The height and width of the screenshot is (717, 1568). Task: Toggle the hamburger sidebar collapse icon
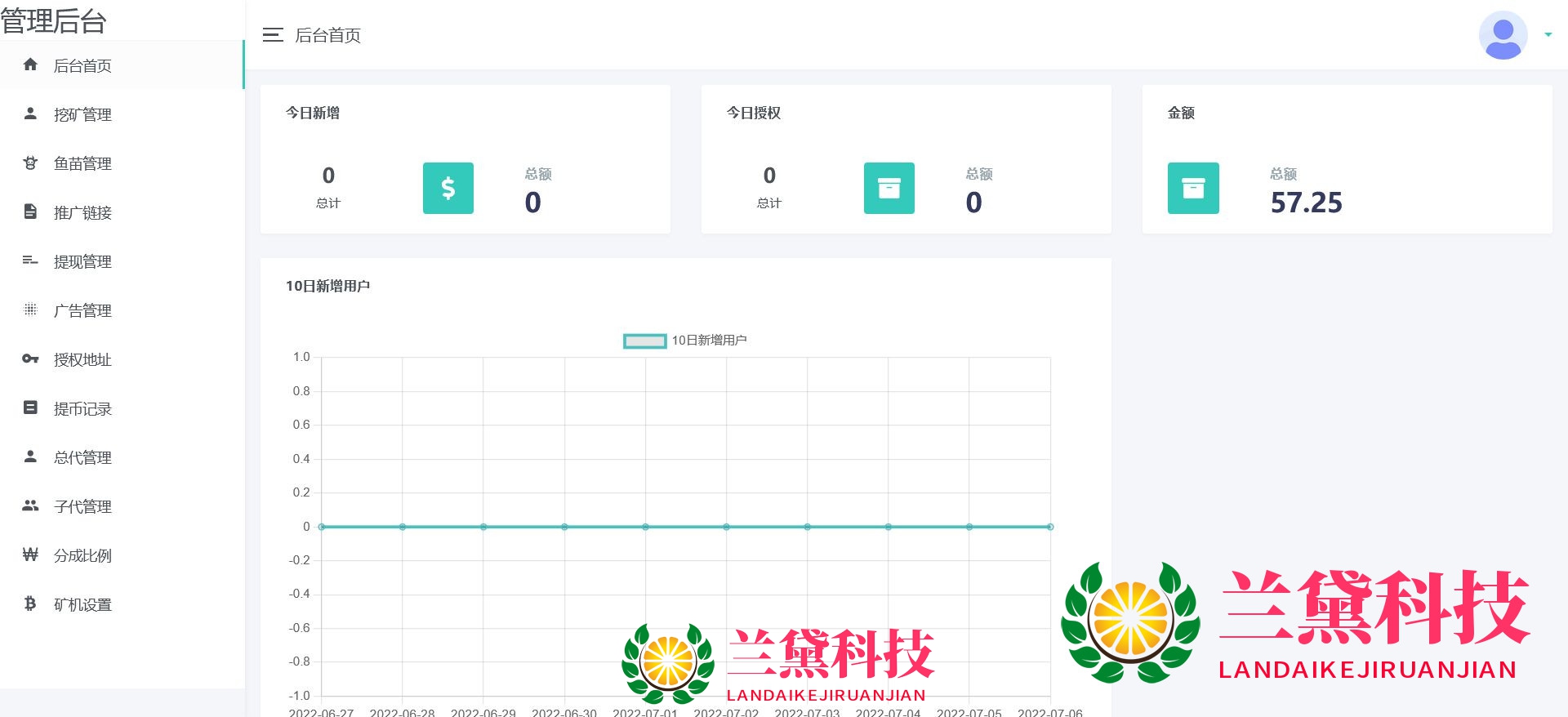(x=273, y=35)
